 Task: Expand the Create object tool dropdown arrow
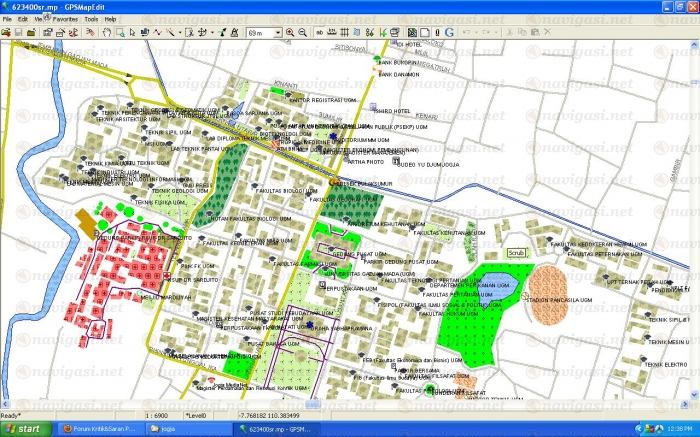(181, 32)
